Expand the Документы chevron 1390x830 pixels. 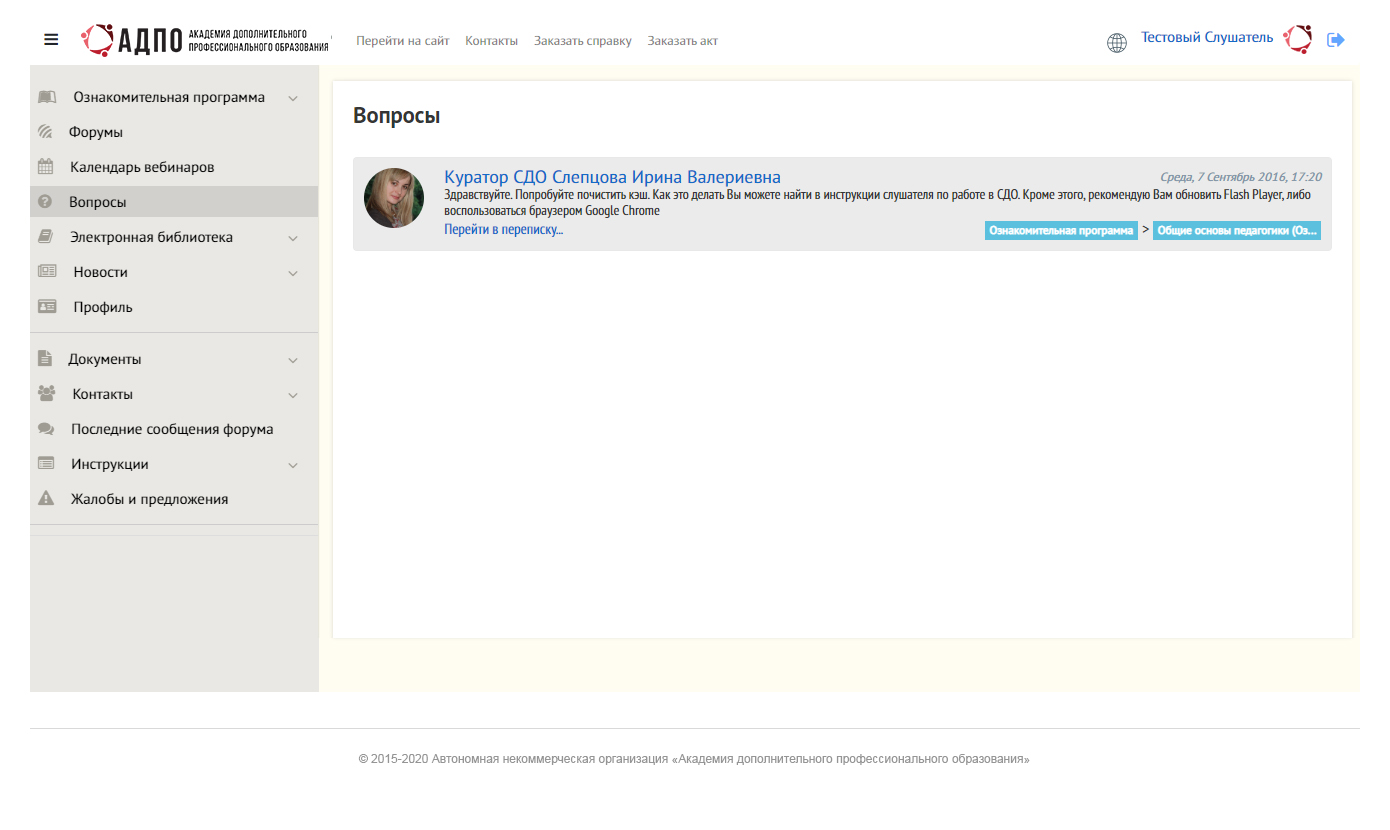[293, 360]
